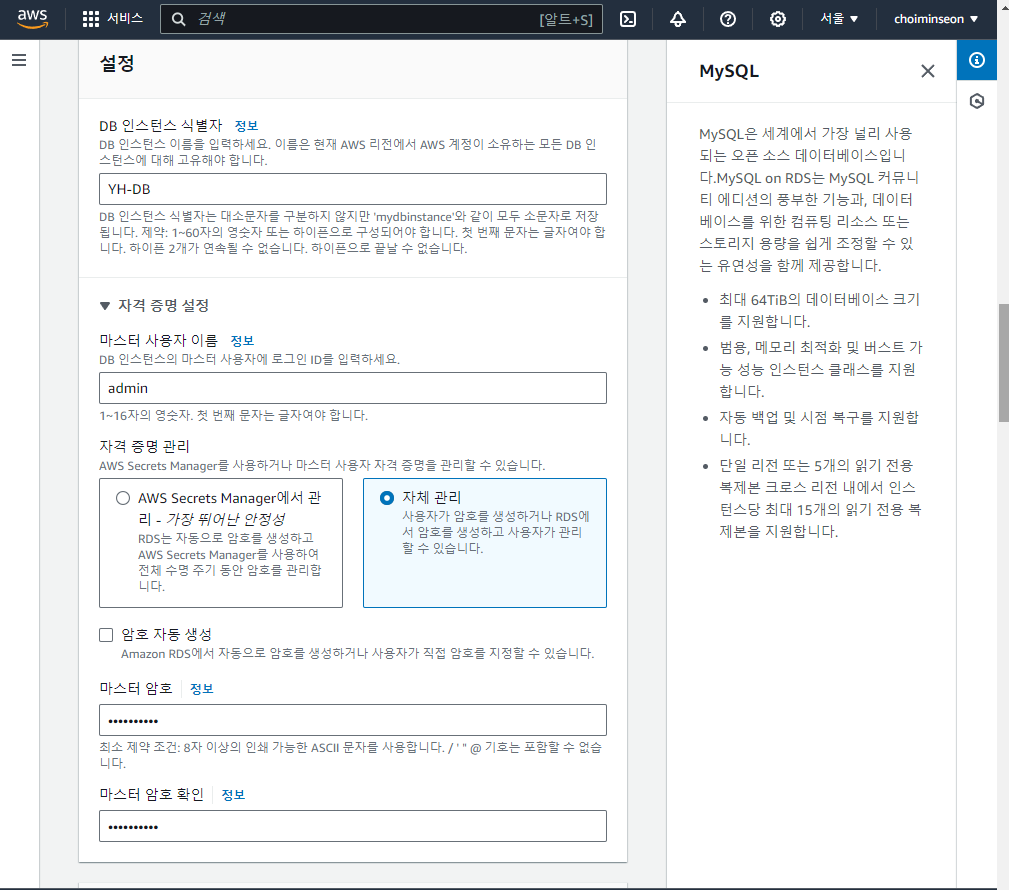The image size is (1009, 890).
Task: Click the '자동 백업 및 시점 복구' bullet
Action: [819, 428]
